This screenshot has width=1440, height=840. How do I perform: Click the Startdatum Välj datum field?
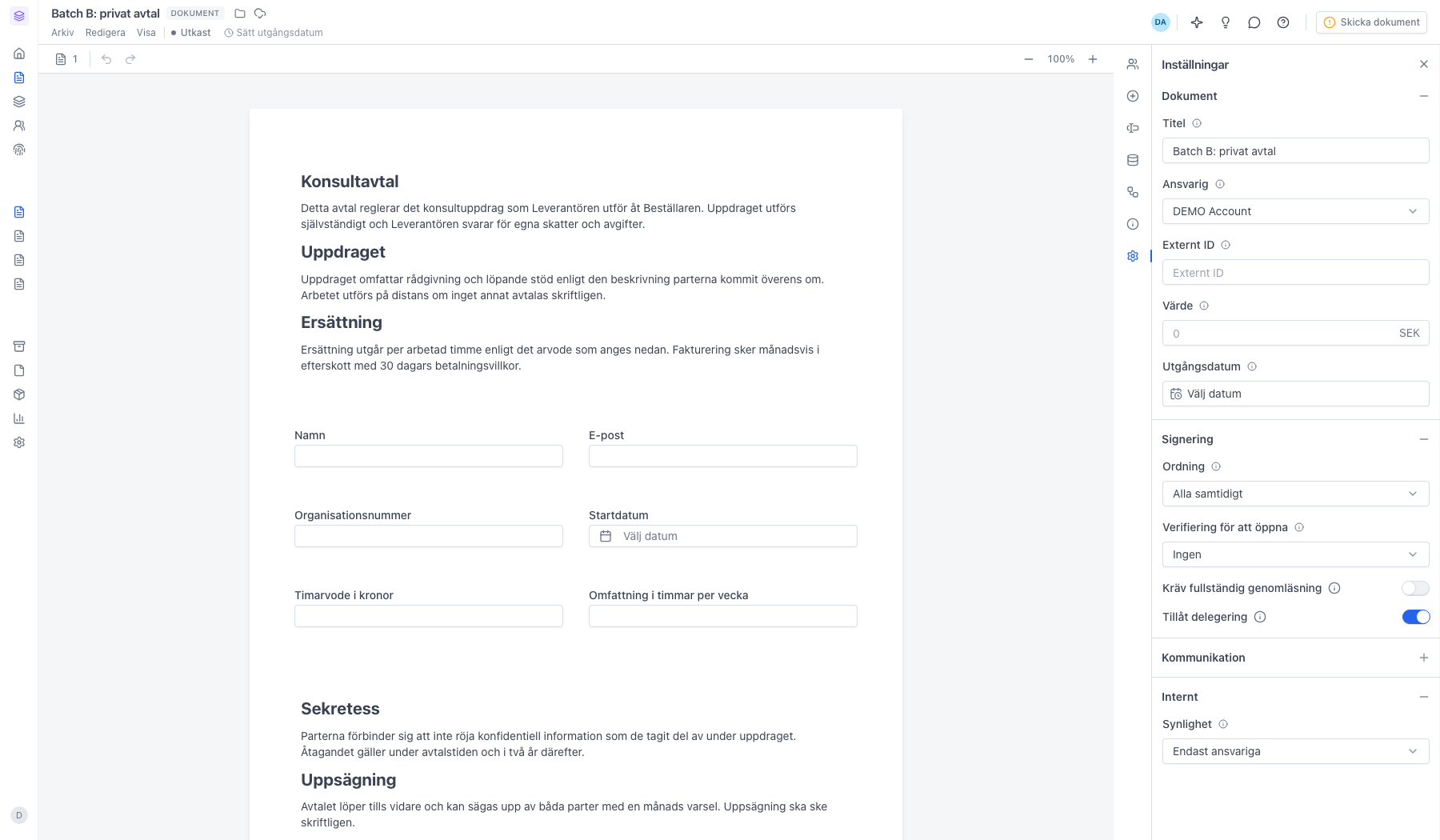pyautogui.click(x=722, y=536)
